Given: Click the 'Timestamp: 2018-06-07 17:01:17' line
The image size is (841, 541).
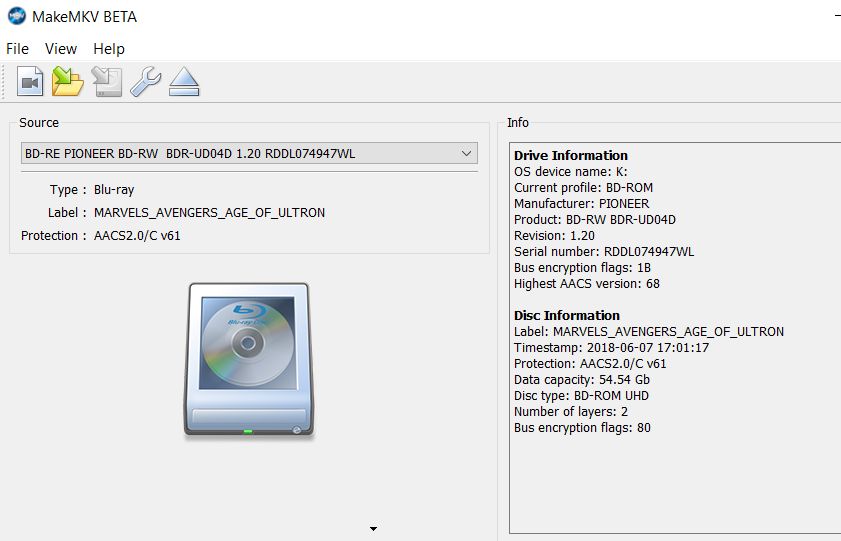Looking at the screenshot, I should (x=611, y=347).
